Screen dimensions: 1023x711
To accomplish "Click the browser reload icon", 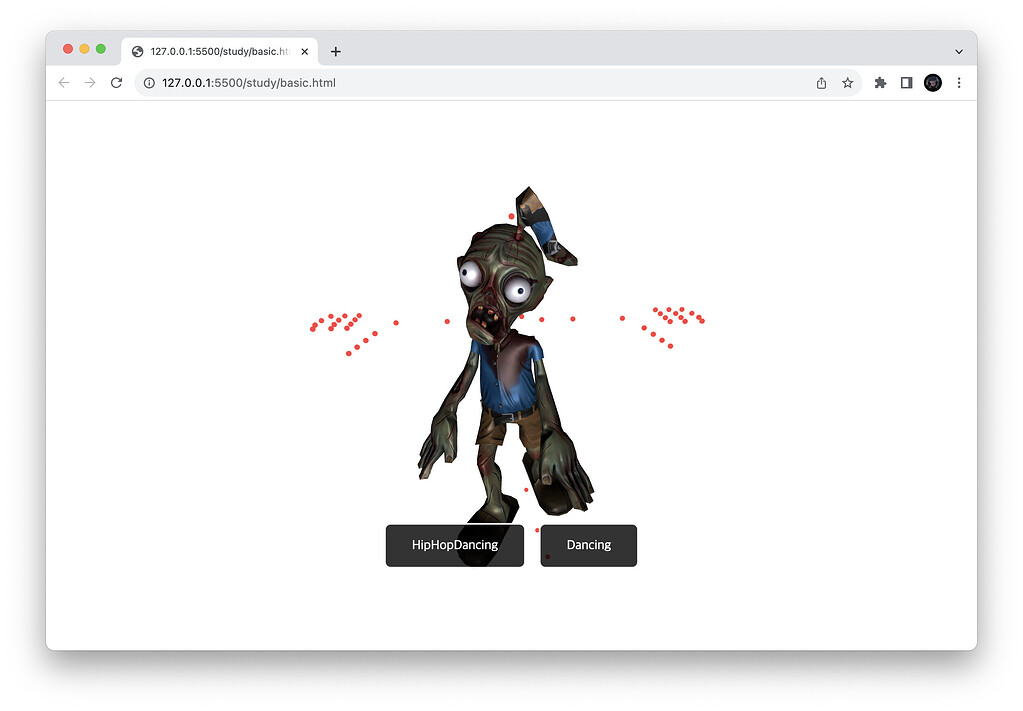I will click(116, 83).
